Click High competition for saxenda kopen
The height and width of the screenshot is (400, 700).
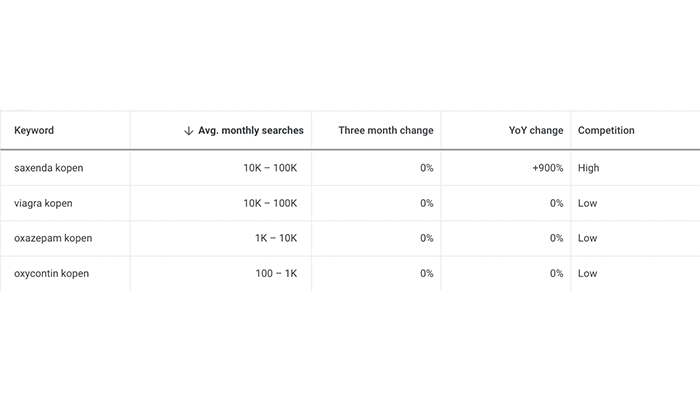(589, 168)
